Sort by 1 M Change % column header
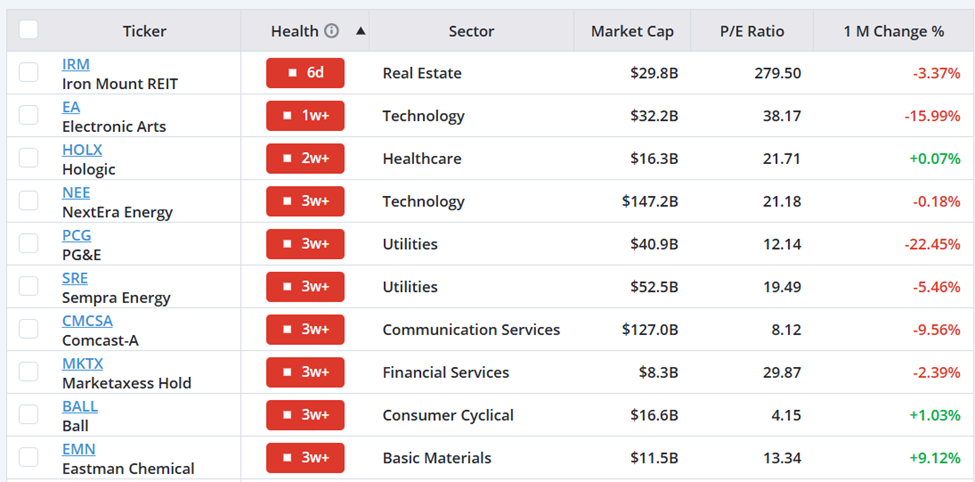975x482 pixels. point(894,31)
